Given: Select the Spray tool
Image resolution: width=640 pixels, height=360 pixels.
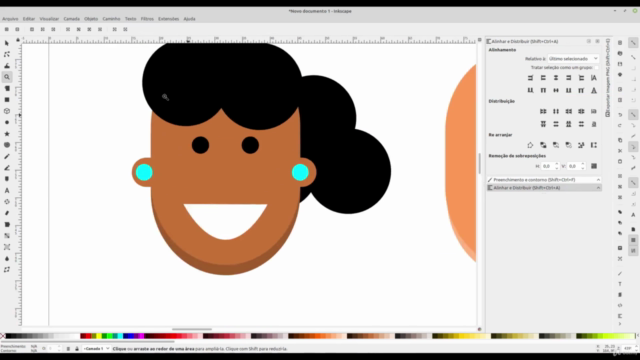Looking at the screenshot, I should click(x=7, y=202).
